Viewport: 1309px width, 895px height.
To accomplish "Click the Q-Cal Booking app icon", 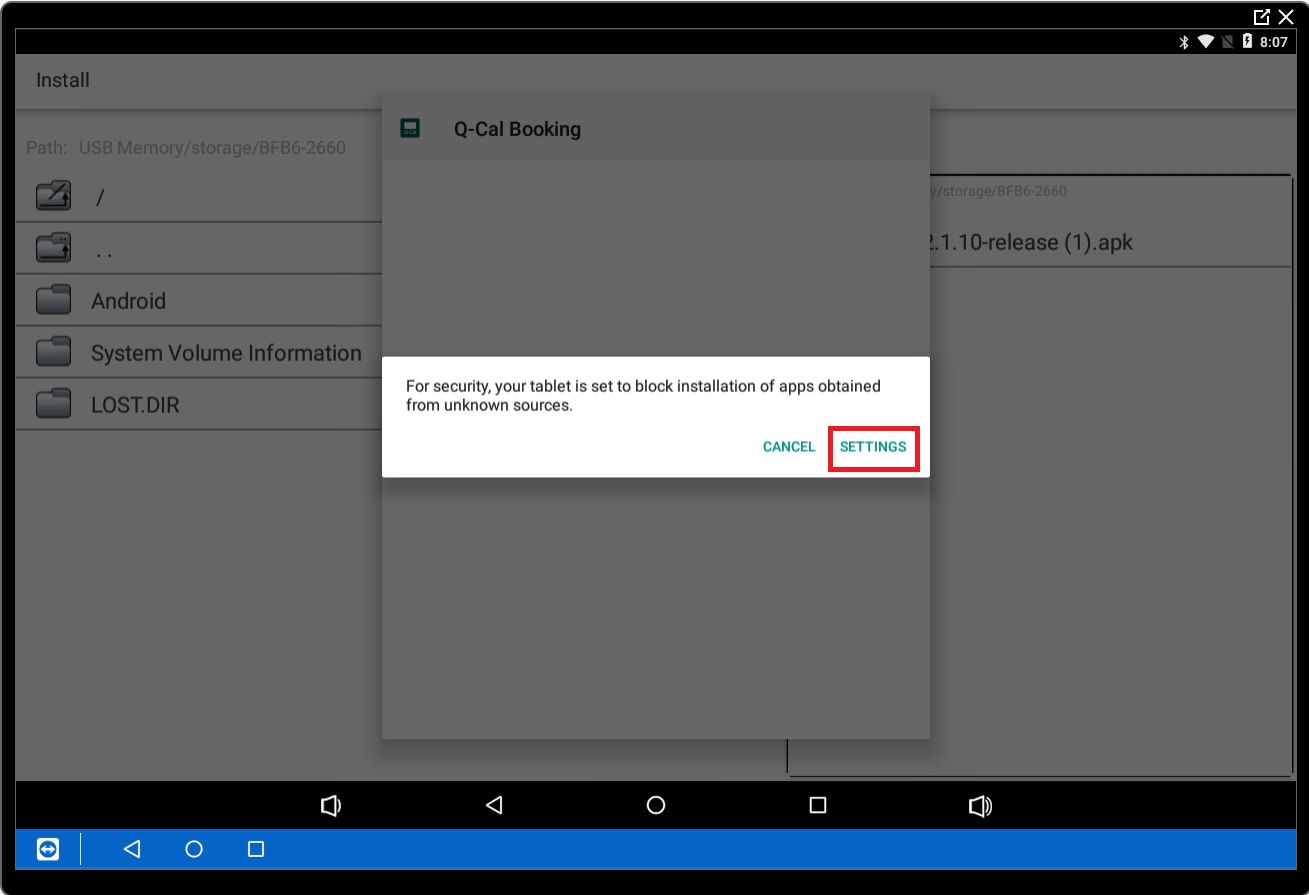I will pos(410,128).
